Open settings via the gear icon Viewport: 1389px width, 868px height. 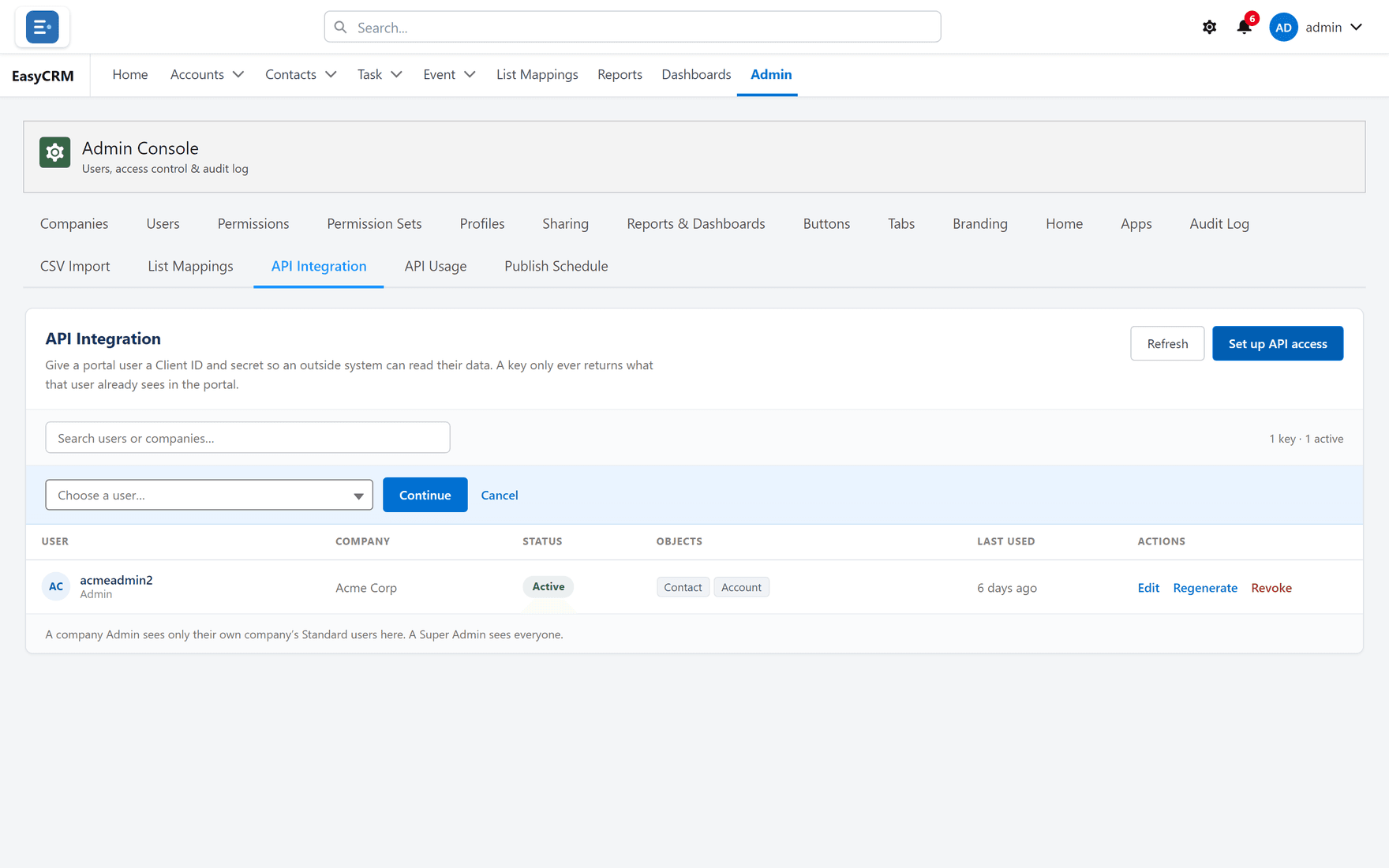tap(1209, 28)
